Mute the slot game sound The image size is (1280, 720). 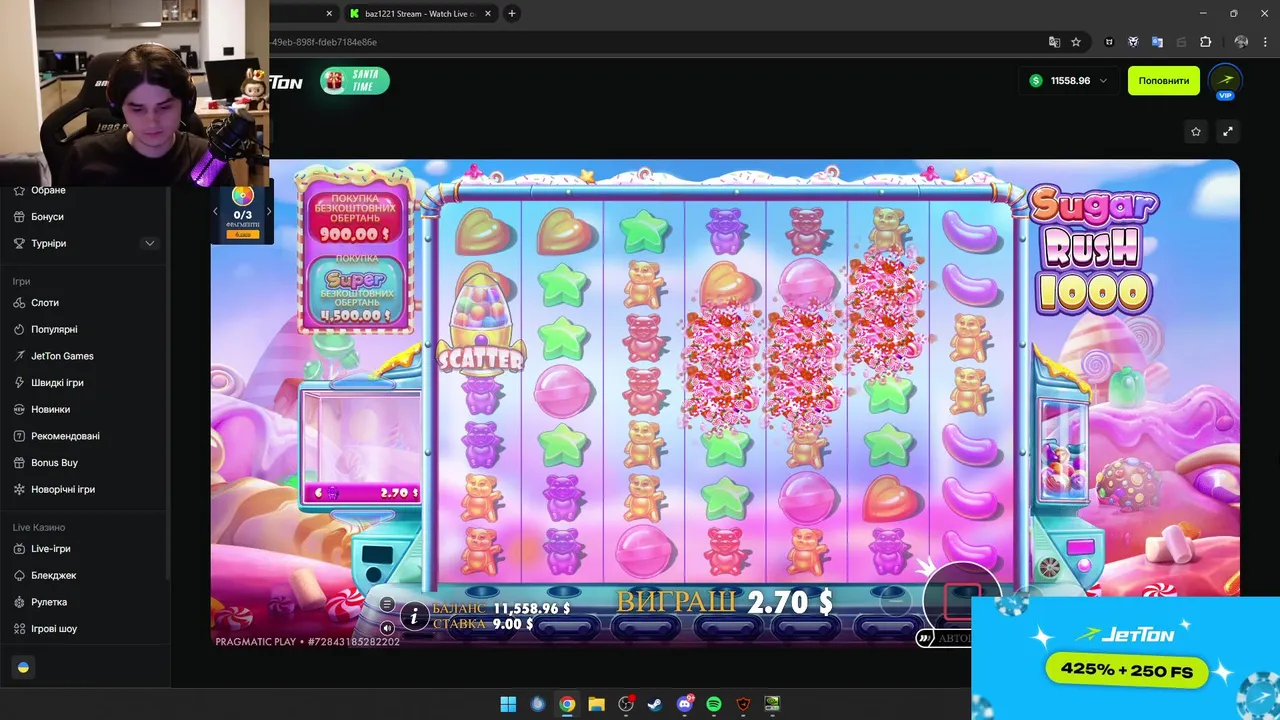pyautogui.click(x=387, y=627)
